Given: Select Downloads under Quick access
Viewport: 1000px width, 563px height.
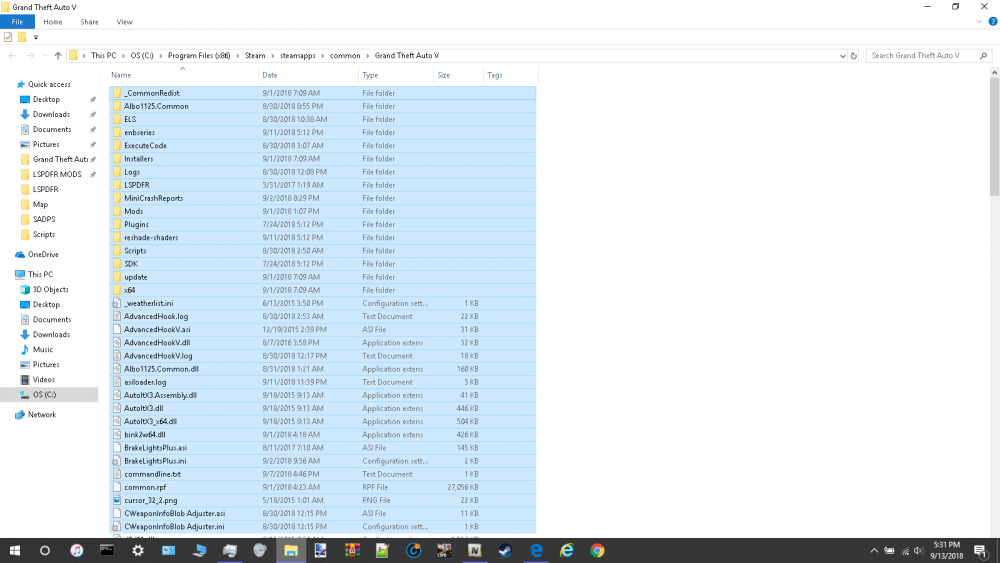Looking at the screenshot, I should click(51, 114).
